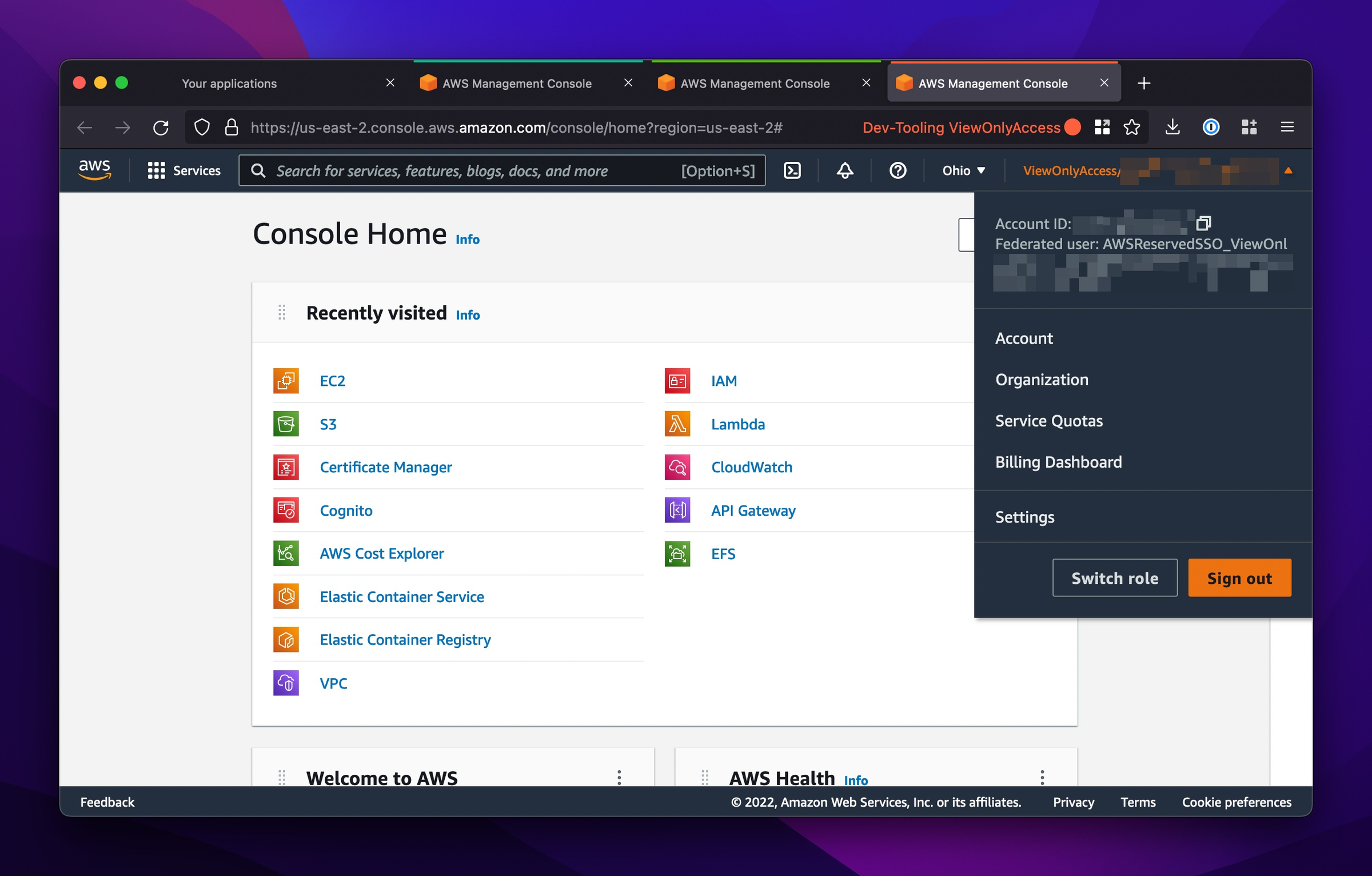Open the Billing Dashboard menu item
The image size is (1372, 876).
pyautogui.click(x=1059, y=461)
